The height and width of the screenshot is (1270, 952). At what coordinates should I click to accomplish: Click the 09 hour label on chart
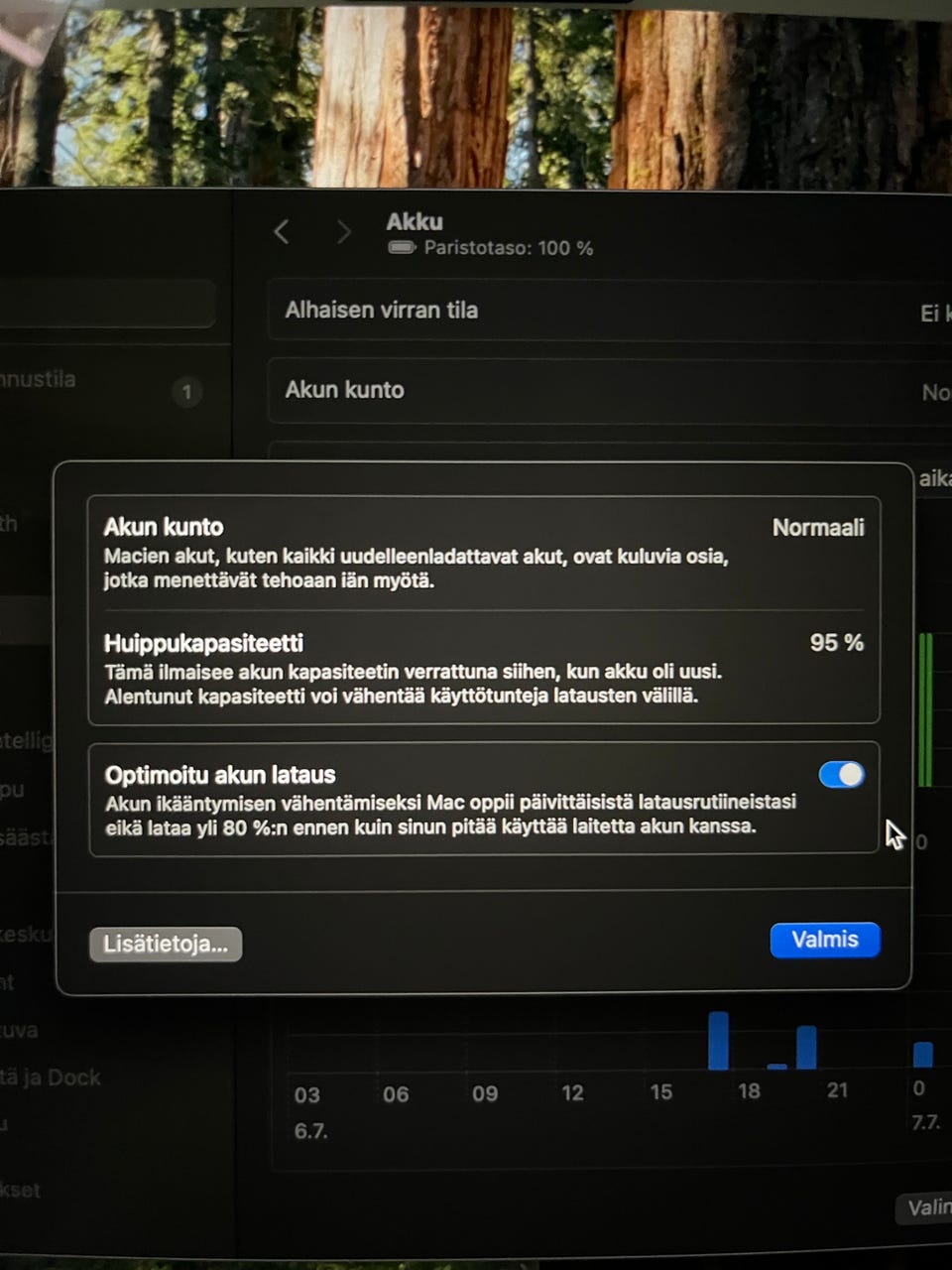pyautogui.click(x=485, y=1093)
